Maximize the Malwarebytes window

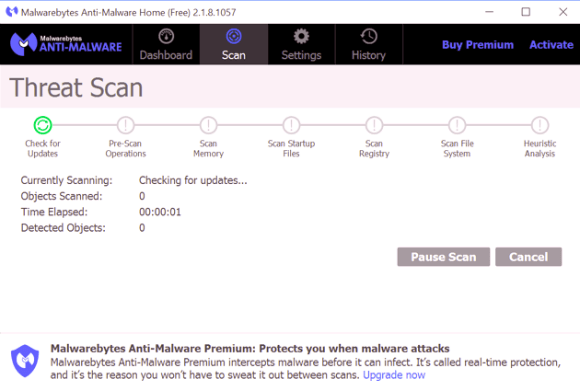point(526,12)
